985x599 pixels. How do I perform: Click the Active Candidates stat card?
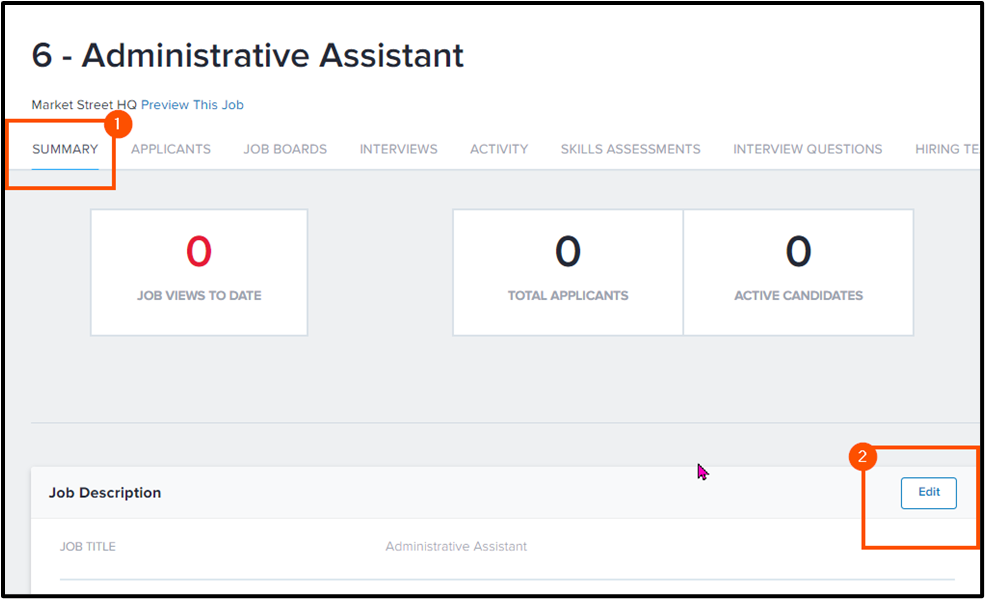[x=798, y=272]
